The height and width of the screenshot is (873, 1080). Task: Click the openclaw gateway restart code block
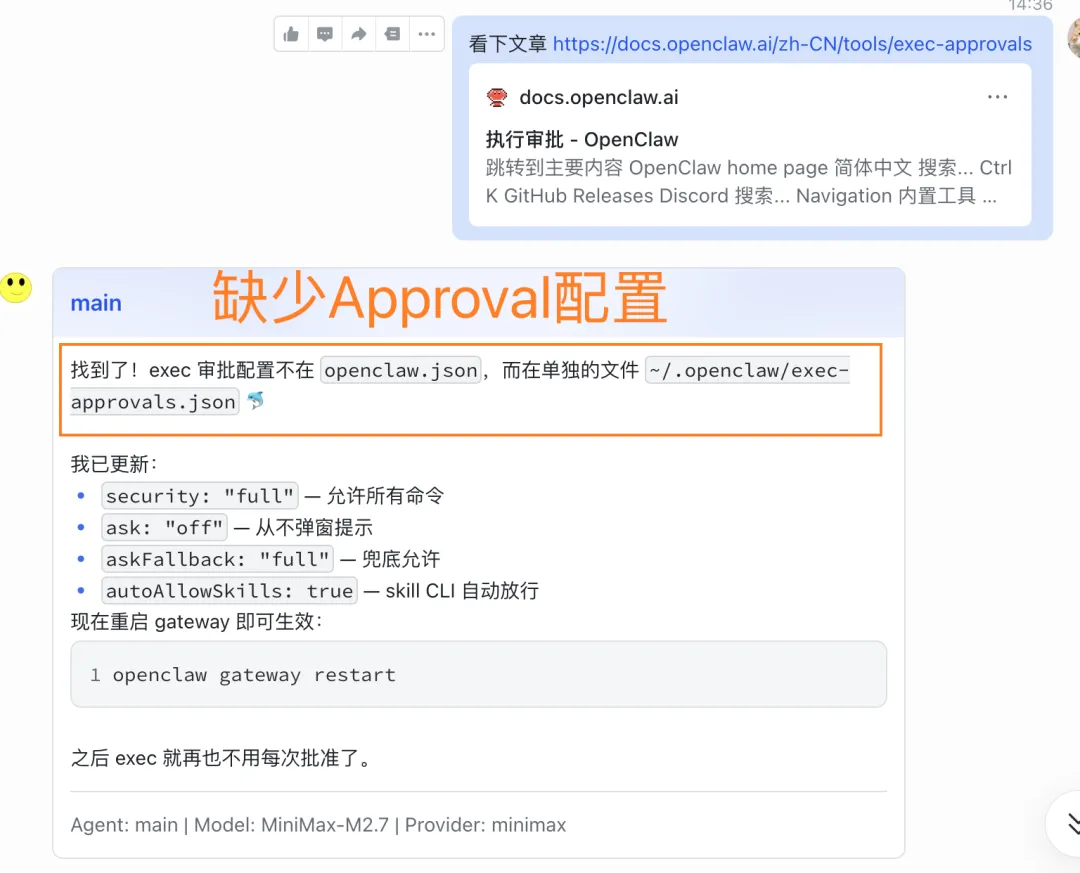click(x=478, y=675)
